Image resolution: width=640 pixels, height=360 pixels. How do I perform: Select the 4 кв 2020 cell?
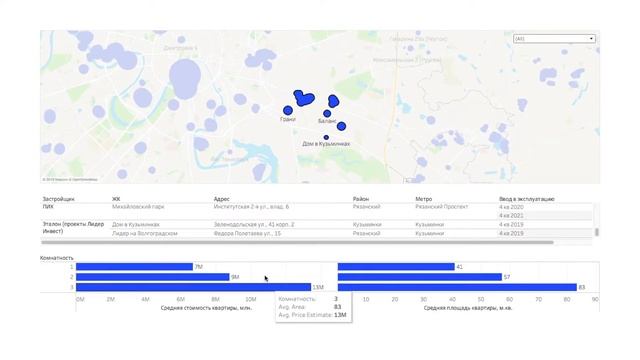pos(511,207)
